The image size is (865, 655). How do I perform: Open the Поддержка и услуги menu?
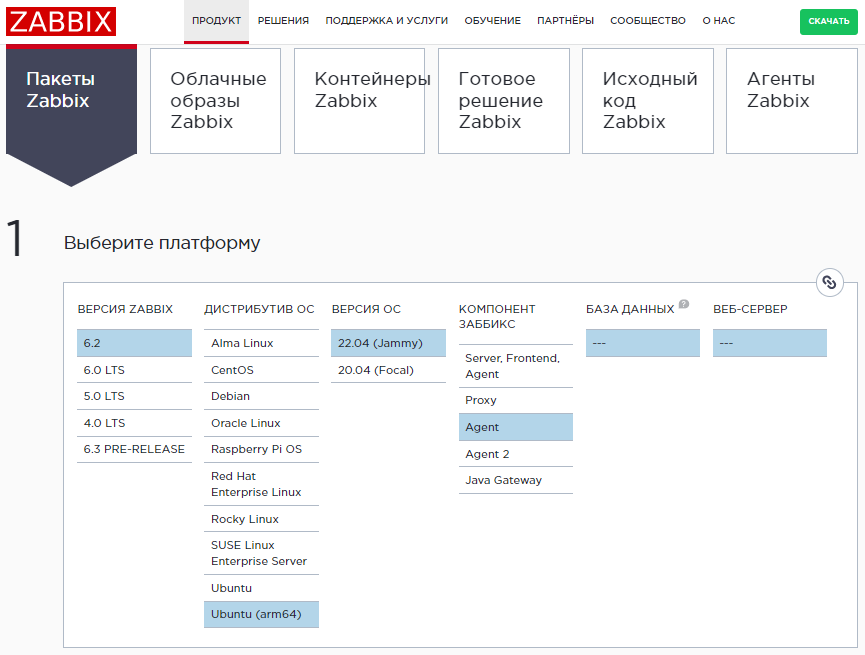tap(386, 20)
